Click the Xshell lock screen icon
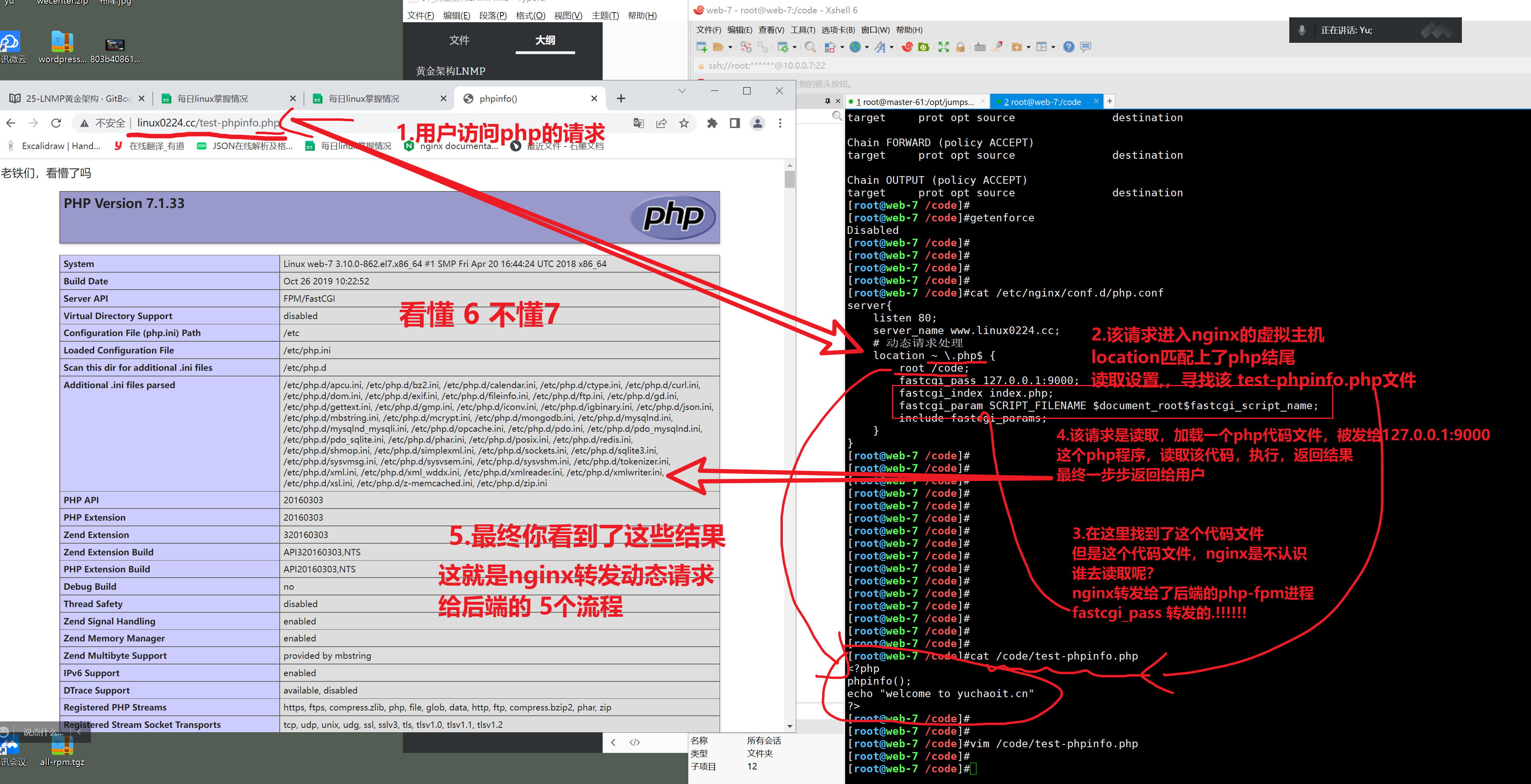 coord(960,47)
